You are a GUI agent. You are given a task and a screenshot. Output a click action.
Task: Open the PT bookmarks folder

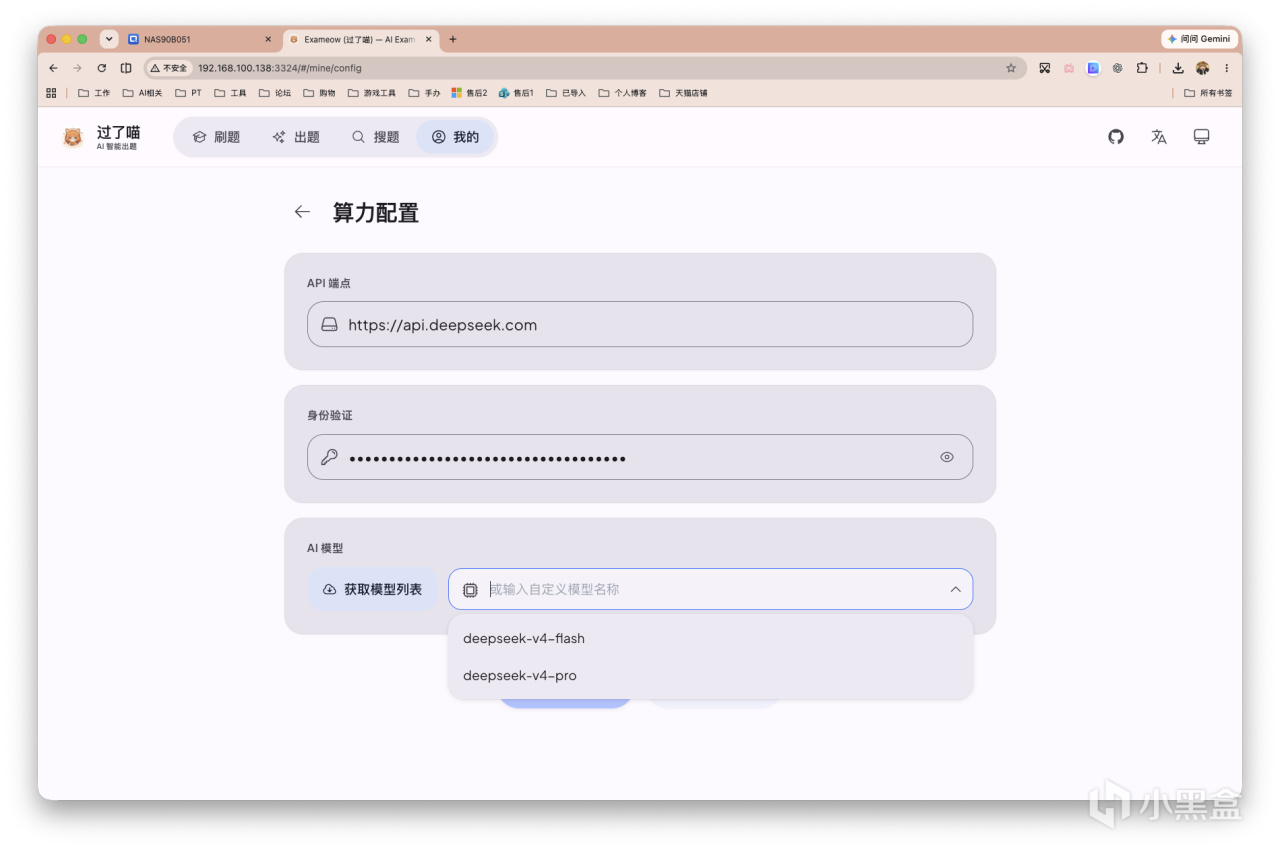188,93
